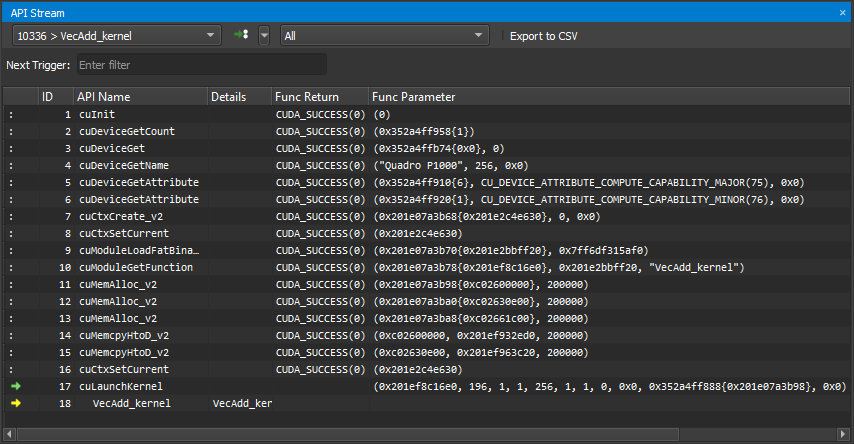
Task: Click the row marker beside cuModuleGetFunction
Action: [12, 267]
